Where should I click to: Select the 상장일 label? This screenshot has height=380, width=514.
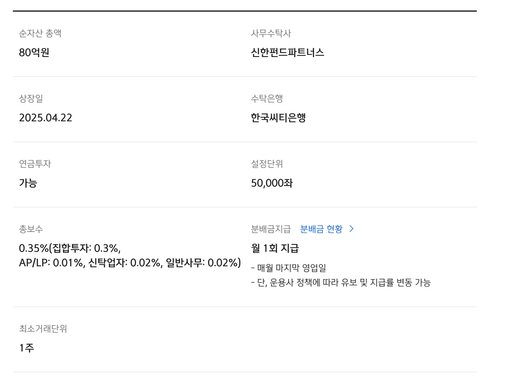(31, 99)
